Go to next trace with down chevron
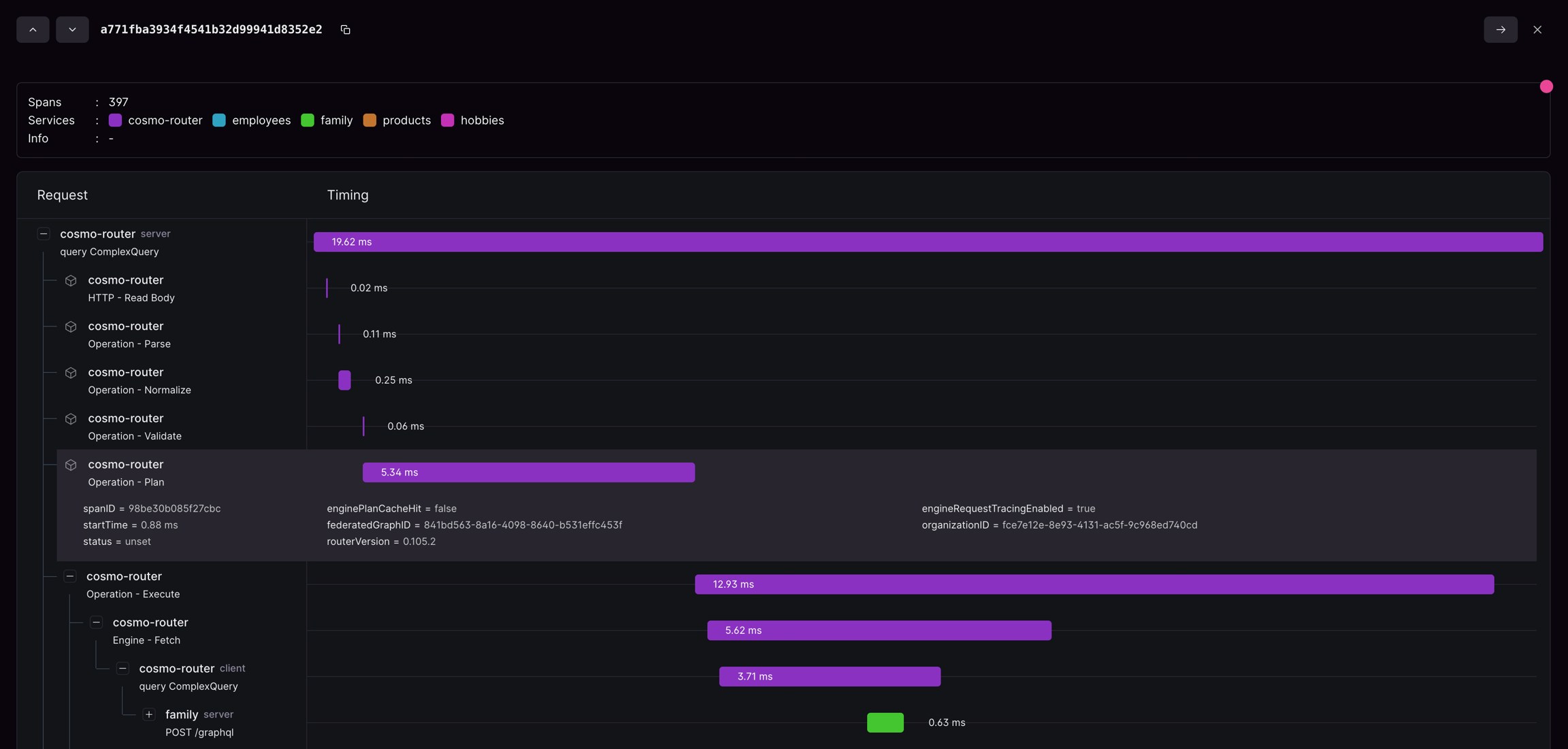1568x749 pixels. pos(72,30)
